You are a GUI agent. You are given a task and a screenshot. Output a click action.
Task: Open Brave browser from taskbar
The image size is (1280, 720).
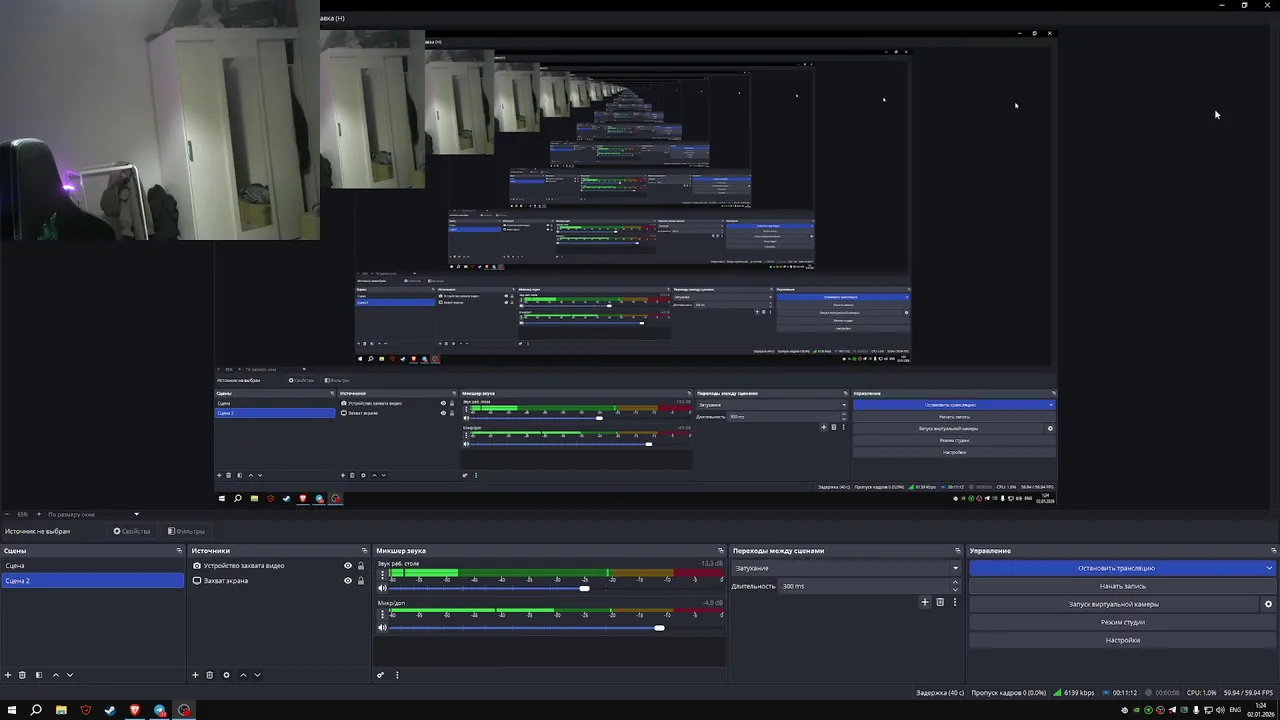[135, 710]
